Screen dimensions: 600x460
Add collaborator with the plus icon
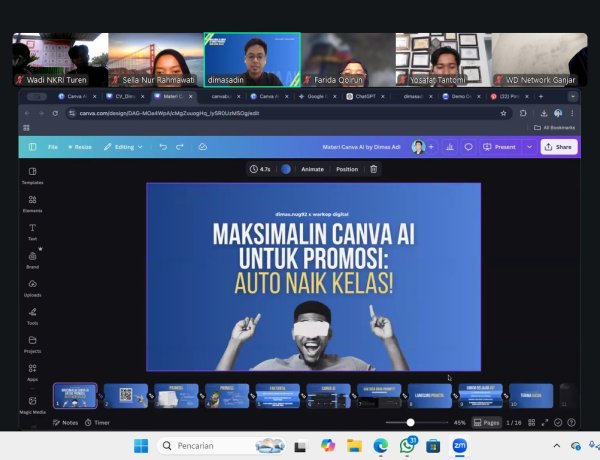pyautogui.click(x=431, y=147)
